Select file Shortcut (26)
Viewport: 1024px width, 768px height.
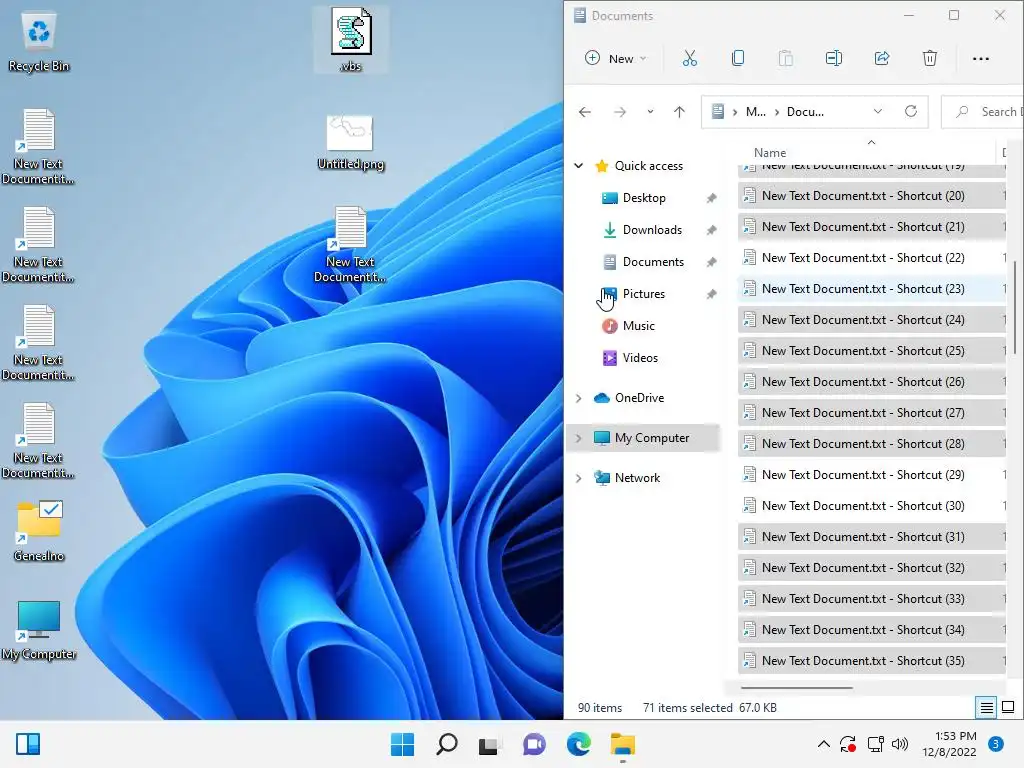[x=871, y=382]
